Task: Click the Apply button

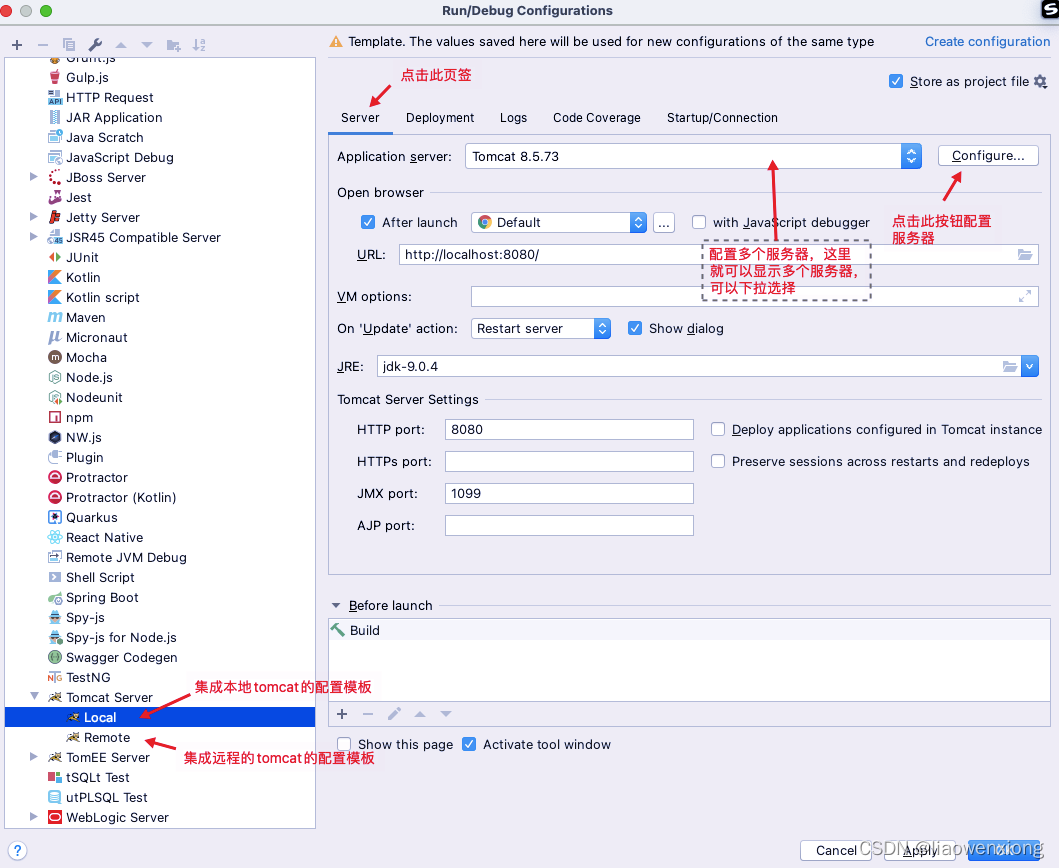Action: (919, 850)
